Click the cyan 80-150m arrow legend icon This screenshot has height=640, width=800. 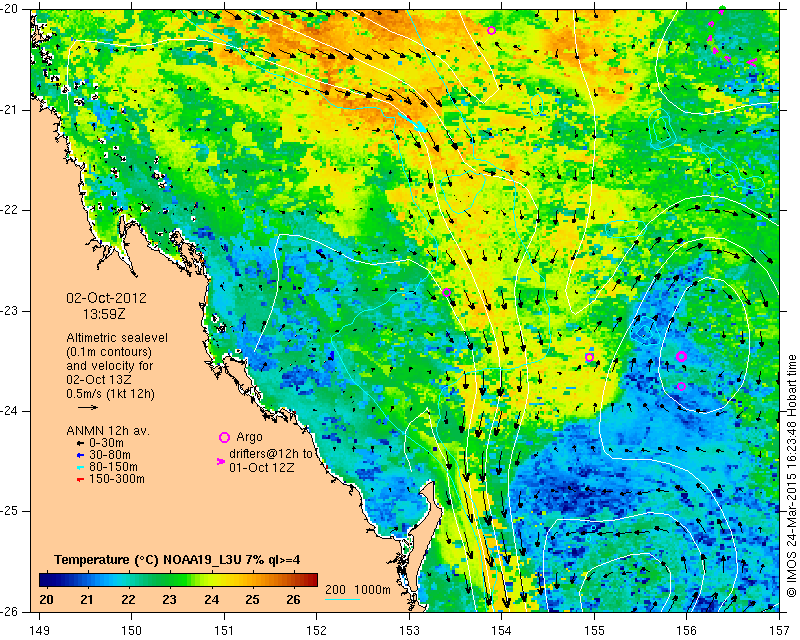coord(80,467)
